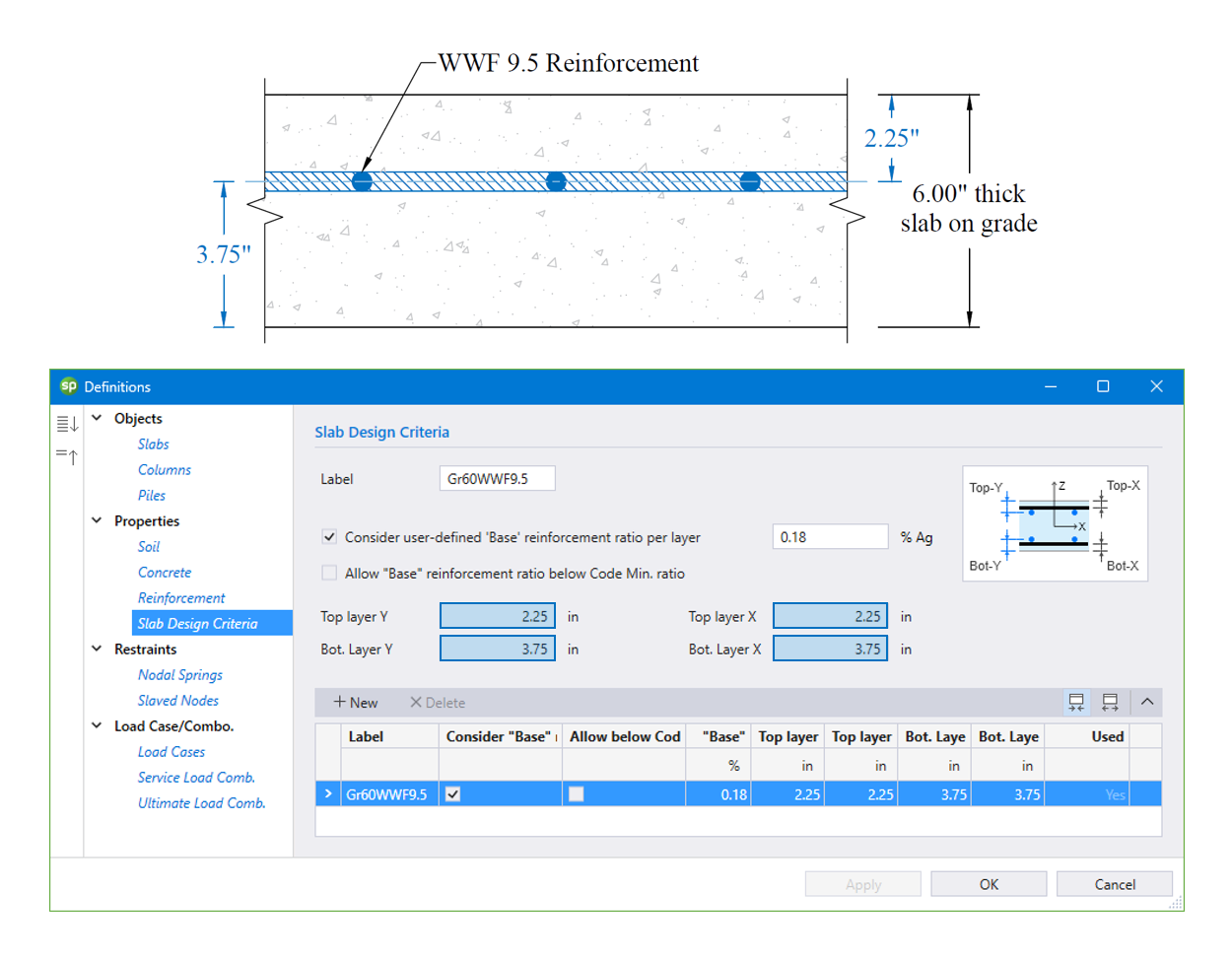Toggle 'Consider user-defined Base reinforcement ratio per layer'
The width and height of the screenshot is (1232, 959).
click(330, 537)
